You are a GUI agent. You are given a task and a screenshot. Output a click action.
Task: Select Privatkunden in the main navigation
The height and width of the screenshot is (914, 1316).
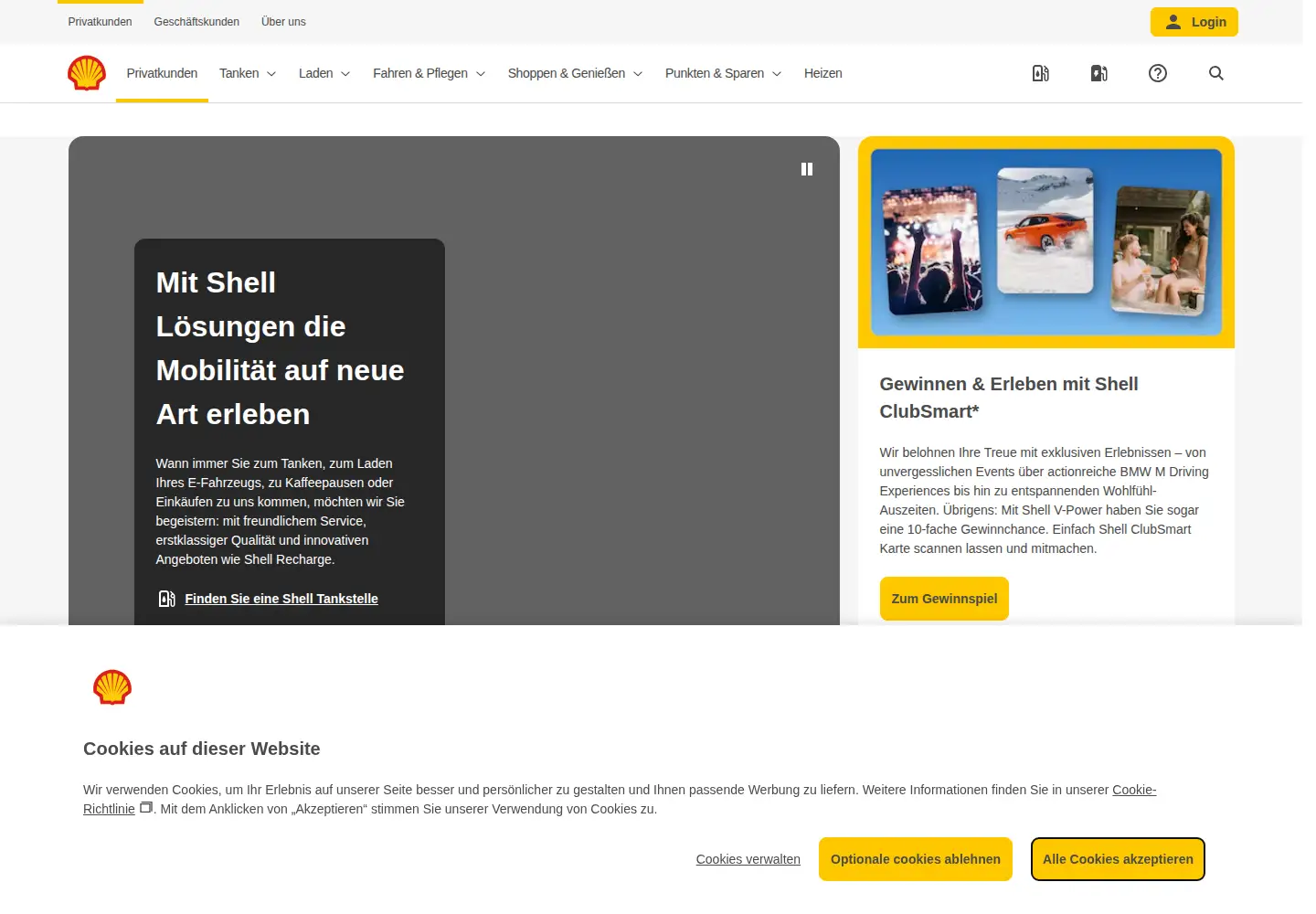pyautogui.click(x=162, y=73)
